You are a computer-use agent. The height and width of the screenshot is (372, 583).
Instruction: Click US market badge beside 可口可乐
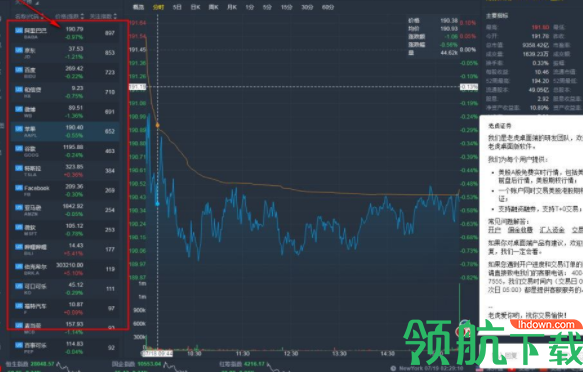(x=19, y=286)
